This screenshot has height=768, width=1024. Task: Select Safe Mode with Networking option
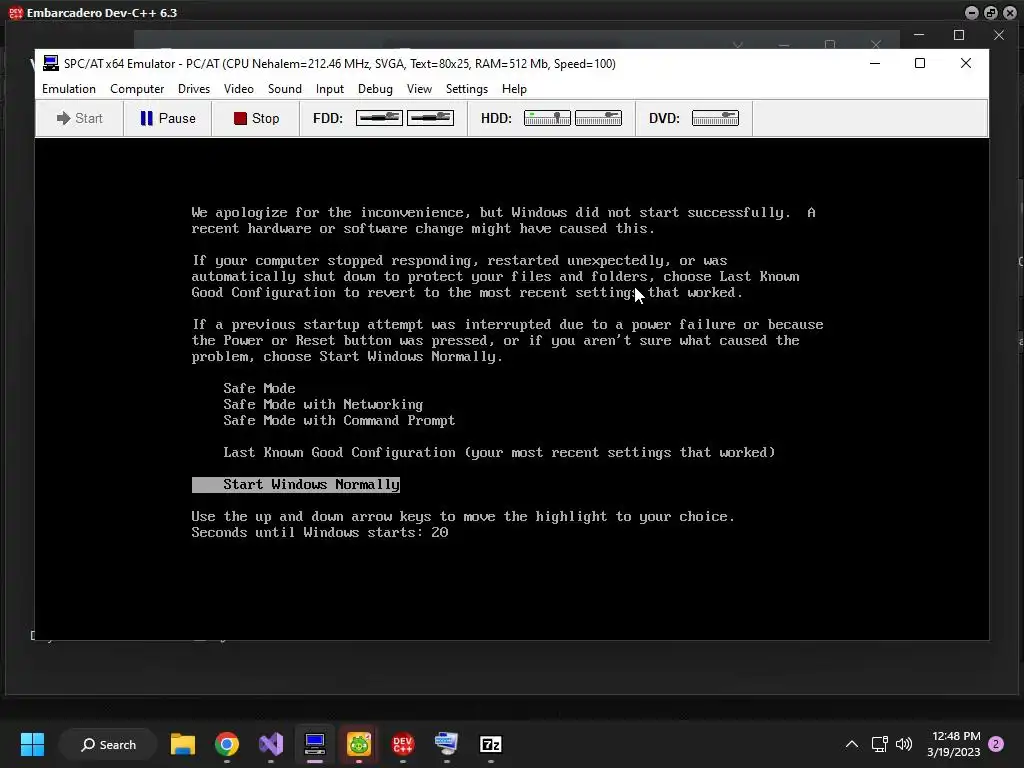pos(323,405)
